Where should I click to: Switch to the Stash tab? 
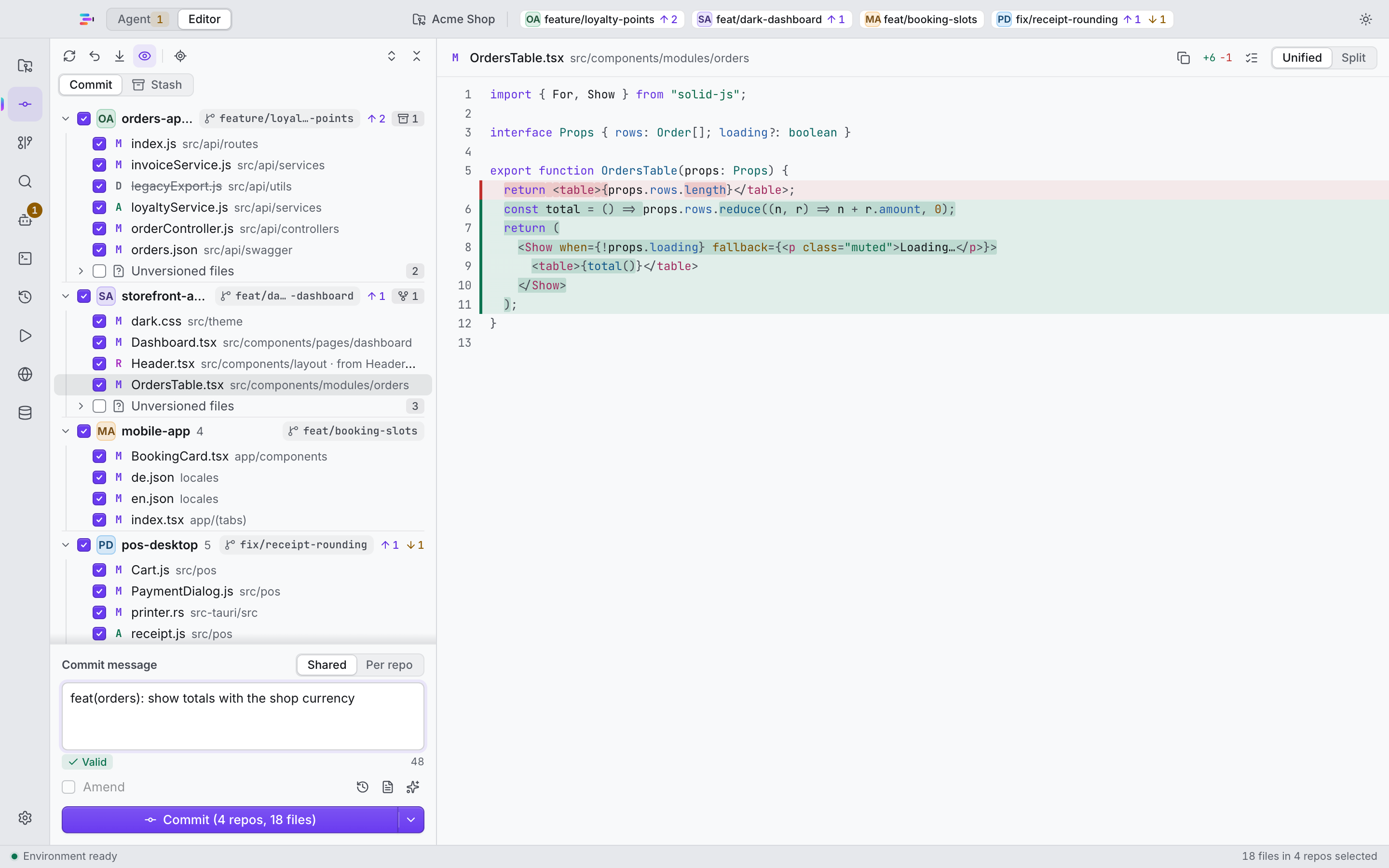(x=157, y=84)
